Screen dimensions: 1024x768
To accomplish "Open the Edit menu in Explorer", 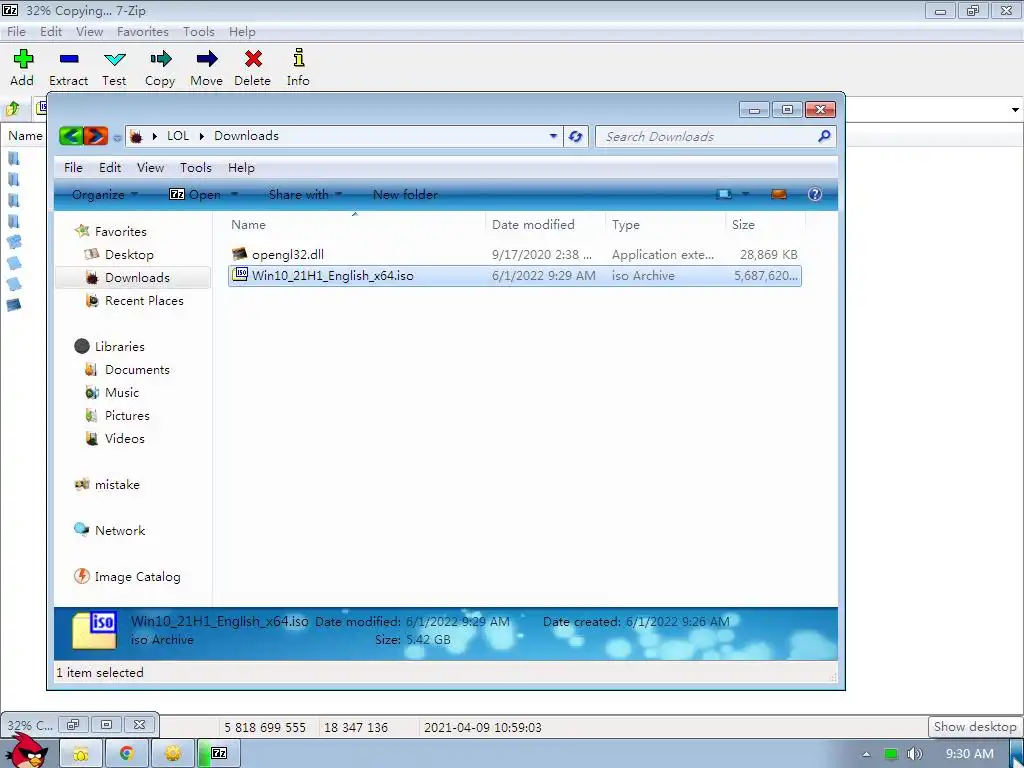I will pos(110,168).
